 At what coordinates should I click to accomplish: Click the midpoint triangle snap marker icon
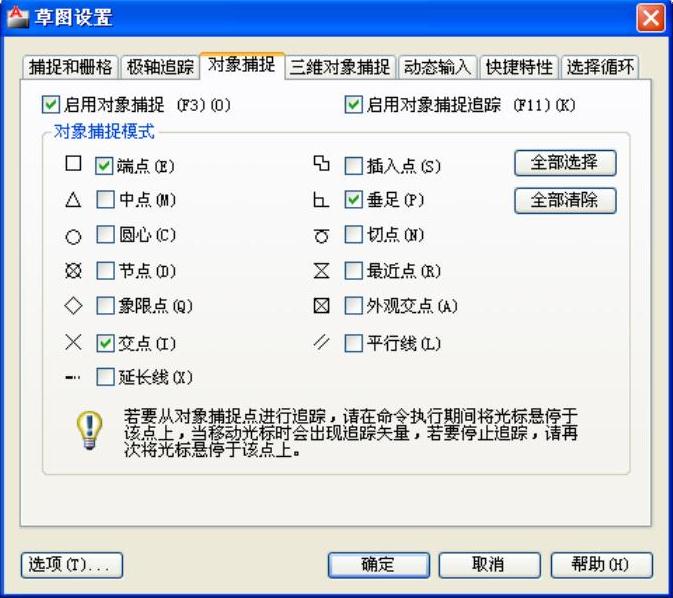[x=73, y=200]
